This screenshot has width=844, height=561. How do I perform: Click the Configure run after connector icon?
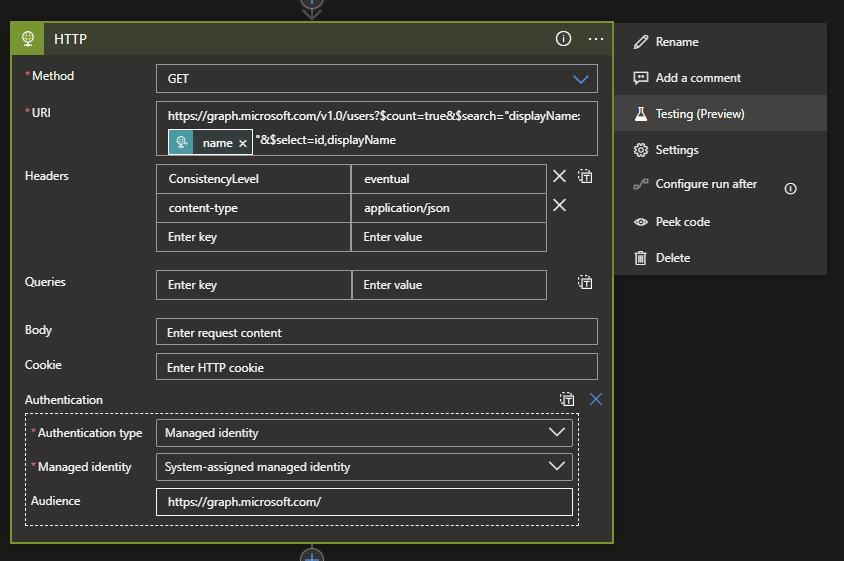pyautogui.click(x=641, y=185)
